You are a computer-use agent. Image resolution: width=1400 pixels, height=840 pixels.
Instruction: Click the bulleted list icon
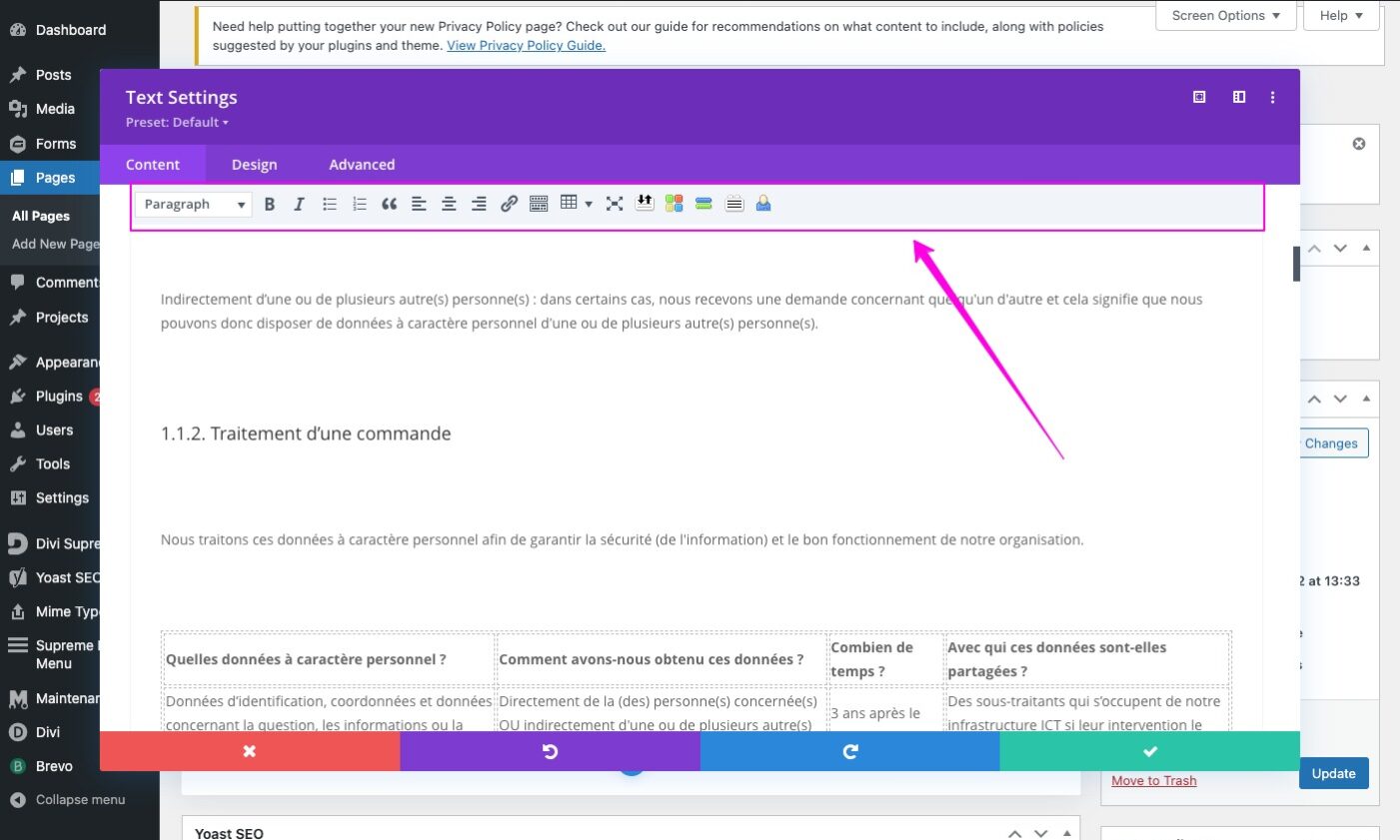(x=329, y=204)
